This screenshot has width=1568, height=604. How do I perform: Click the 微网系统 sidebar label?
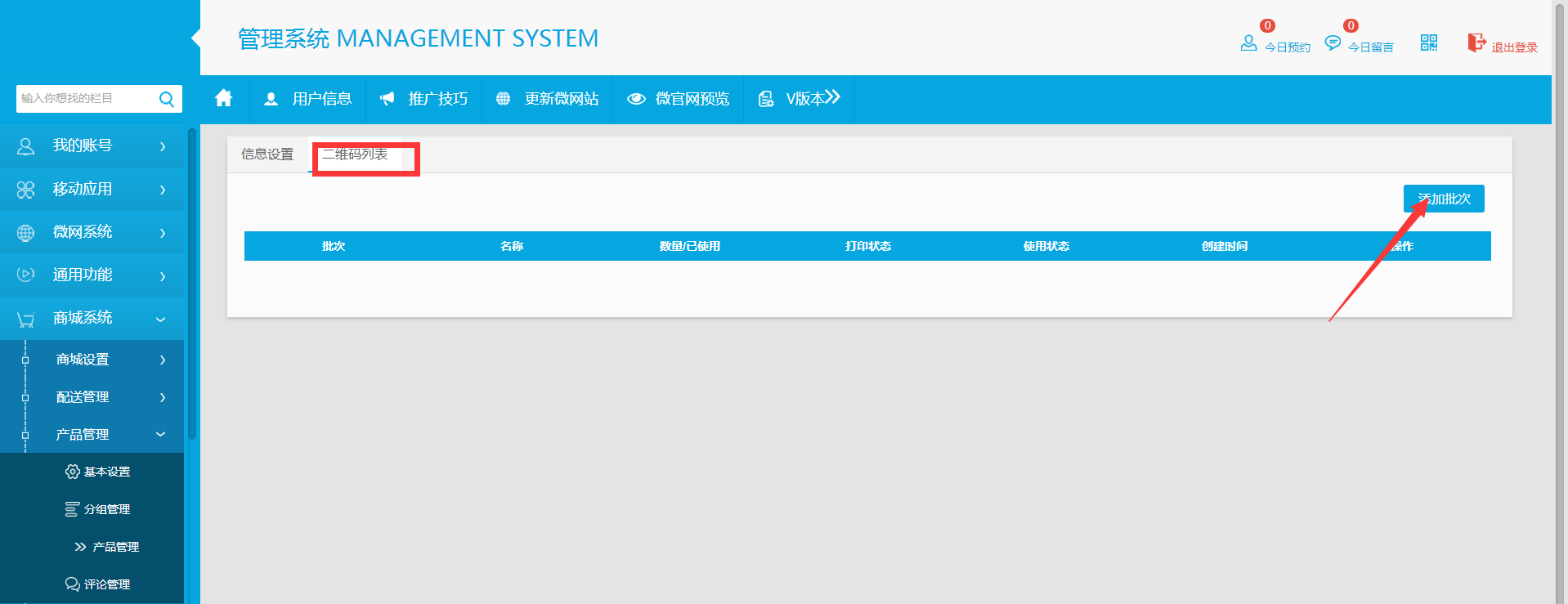pos(83,232)
